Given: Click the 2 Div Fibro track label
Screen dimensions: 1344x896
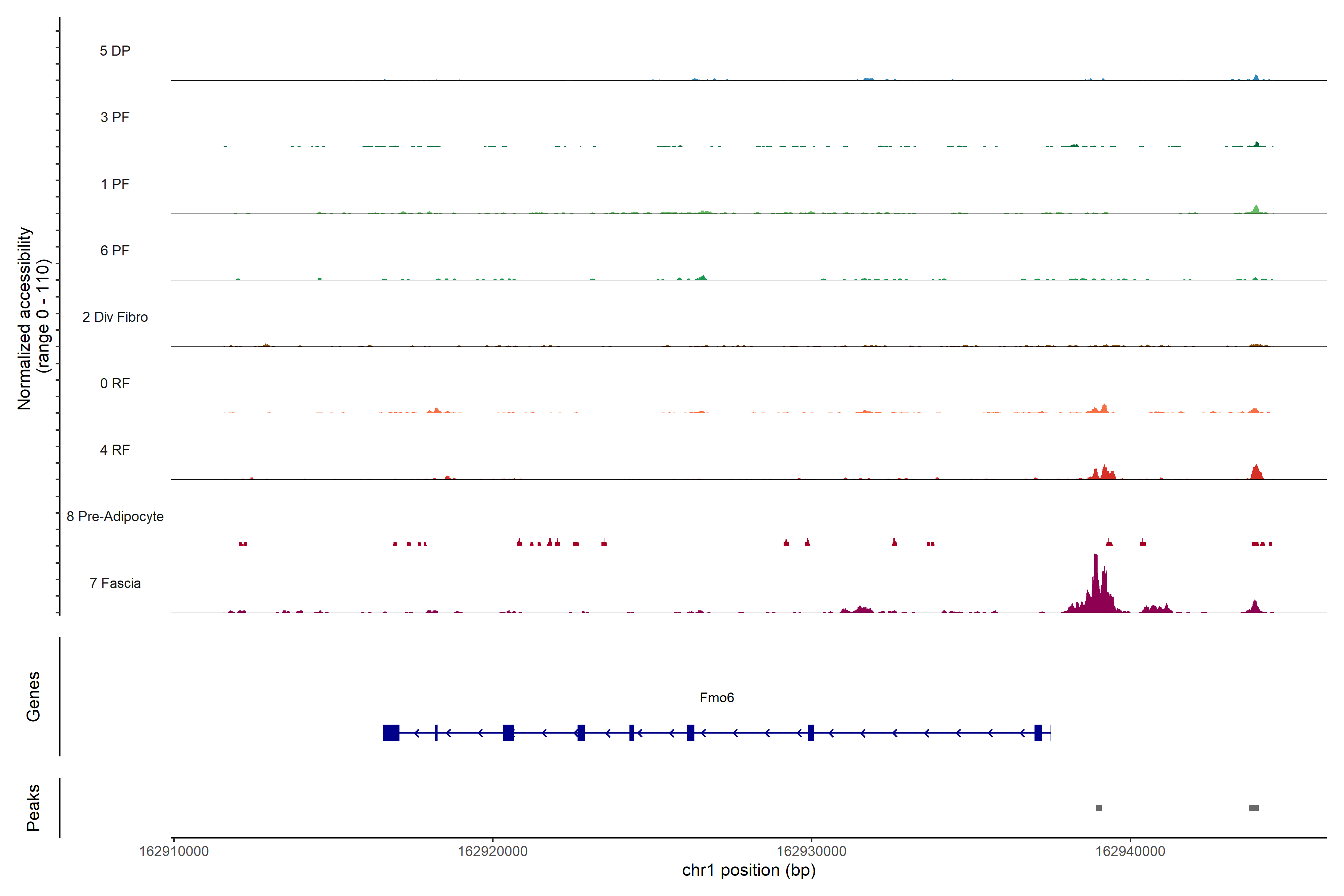Looking at the screenshot, I should [115, 317].
